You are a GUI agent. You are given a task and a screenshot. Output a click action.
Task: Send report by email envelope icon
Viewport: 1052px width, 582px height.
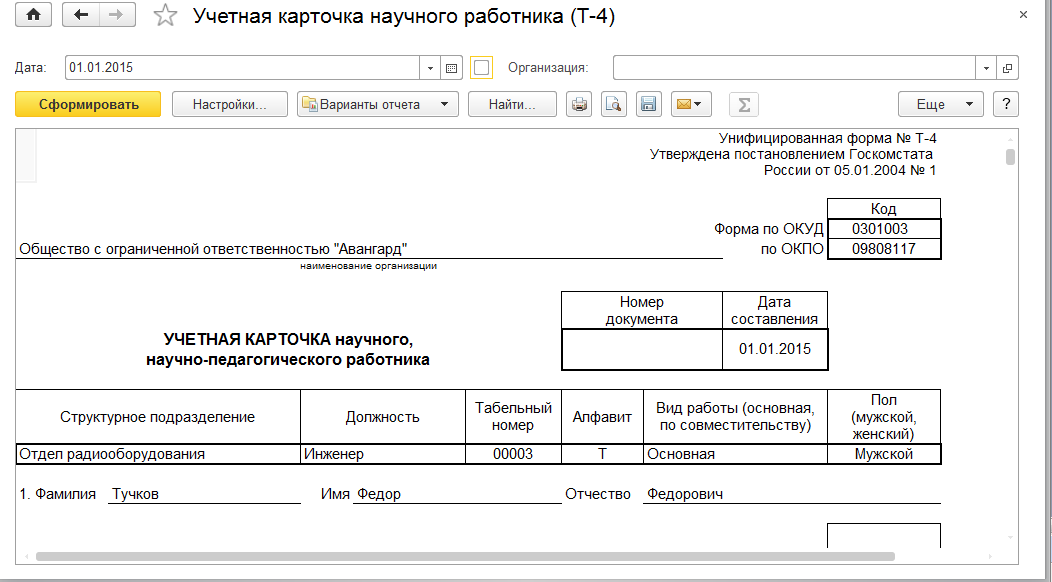691,104
